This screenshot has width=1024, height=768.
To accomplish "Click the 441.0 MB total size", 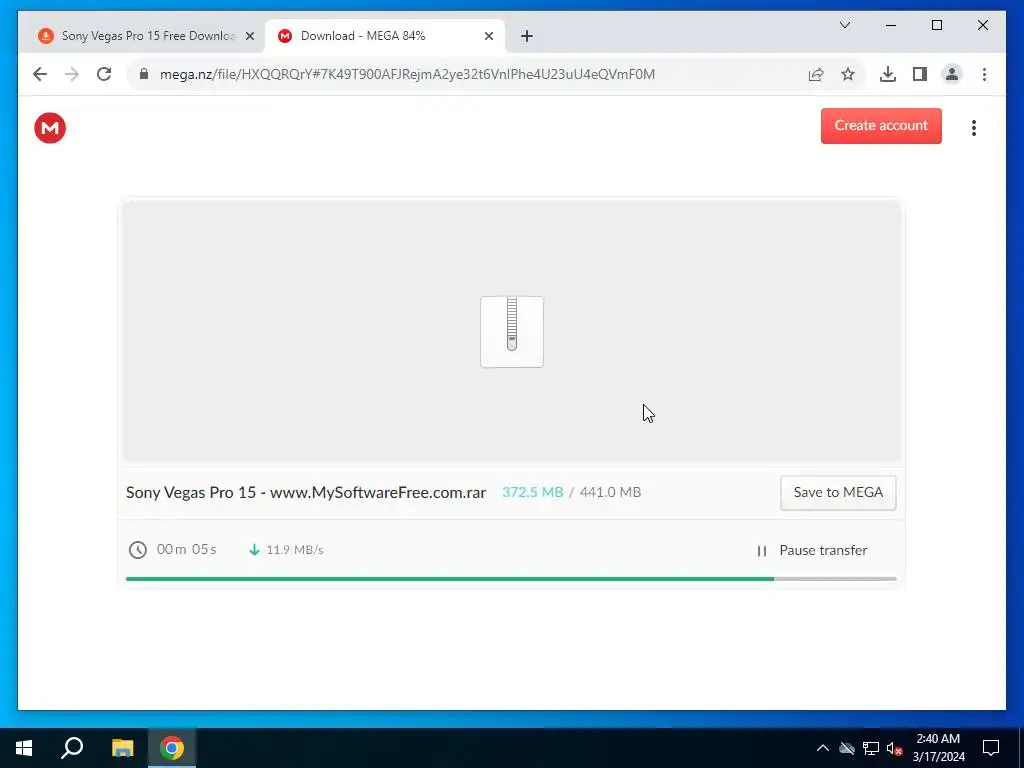I will point(610,492).
